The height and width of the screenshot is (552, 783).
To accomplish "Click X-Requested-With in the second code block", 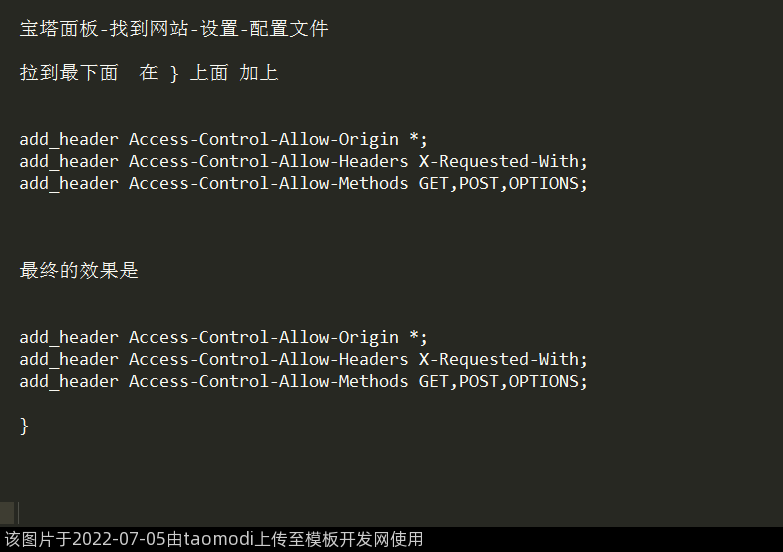I will [x=500, y=359].
